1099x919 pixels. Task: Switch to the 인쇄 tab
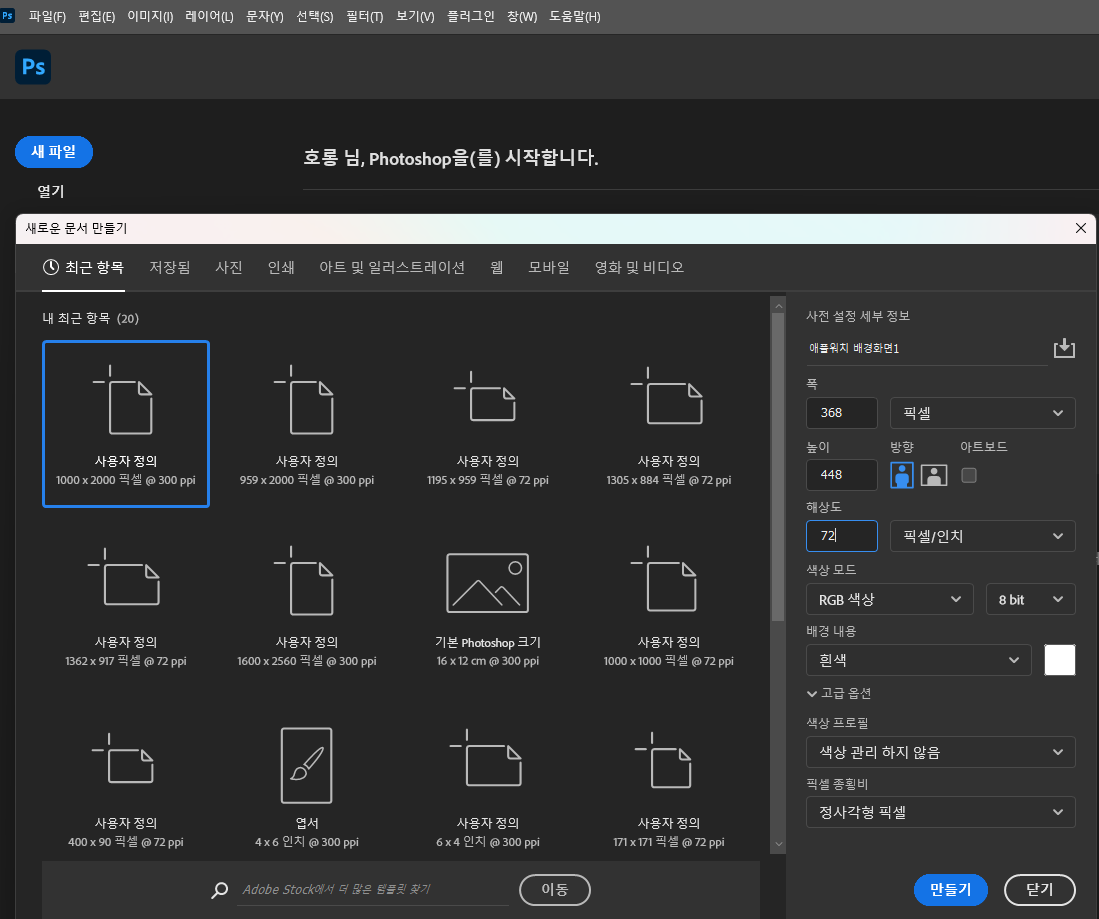[281, 267]
